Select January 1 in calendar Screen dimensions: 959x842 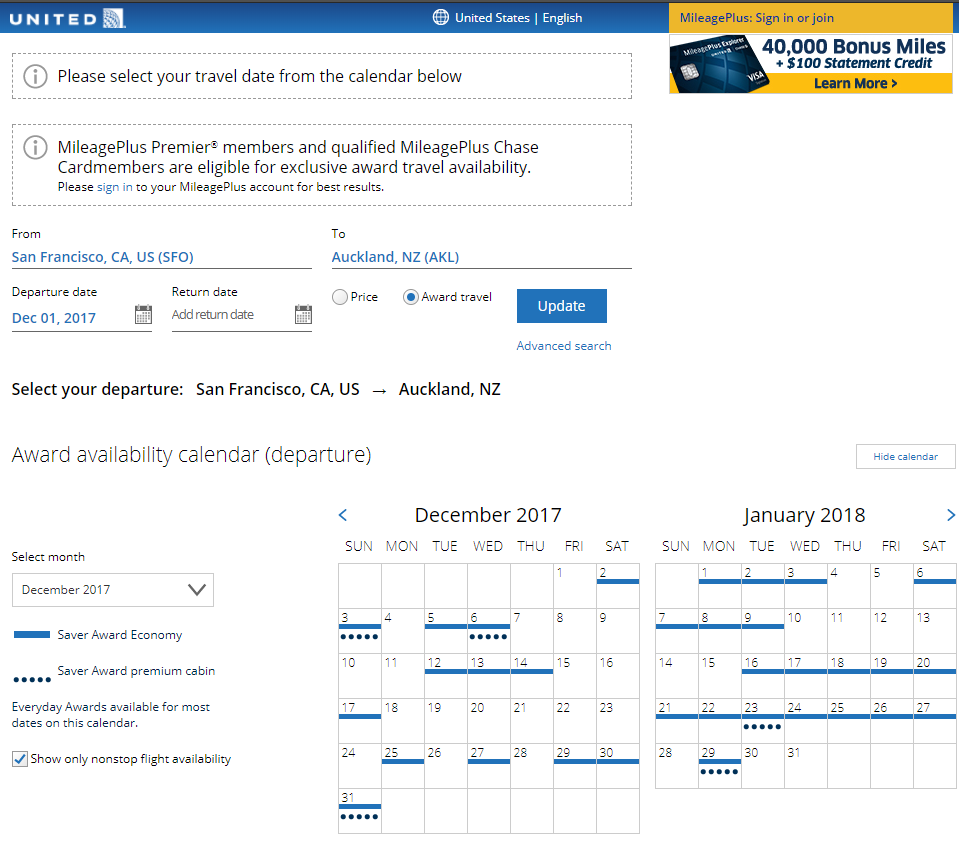point(720,586)
